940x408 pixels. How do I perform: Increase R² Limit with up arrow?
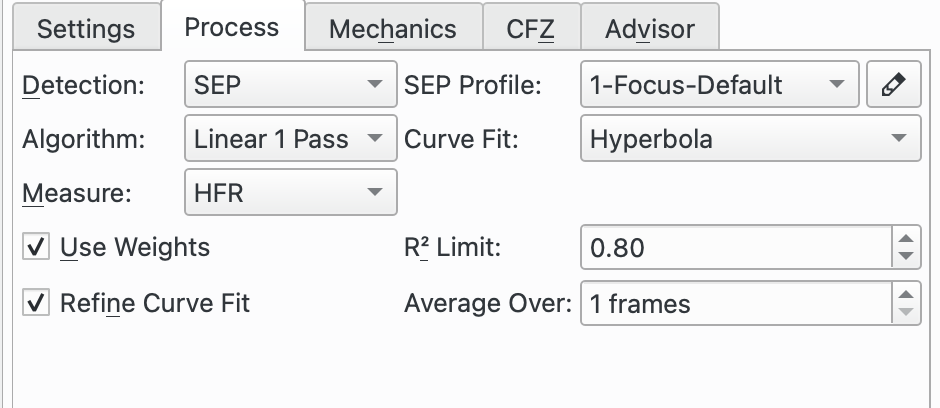point(906,238)
